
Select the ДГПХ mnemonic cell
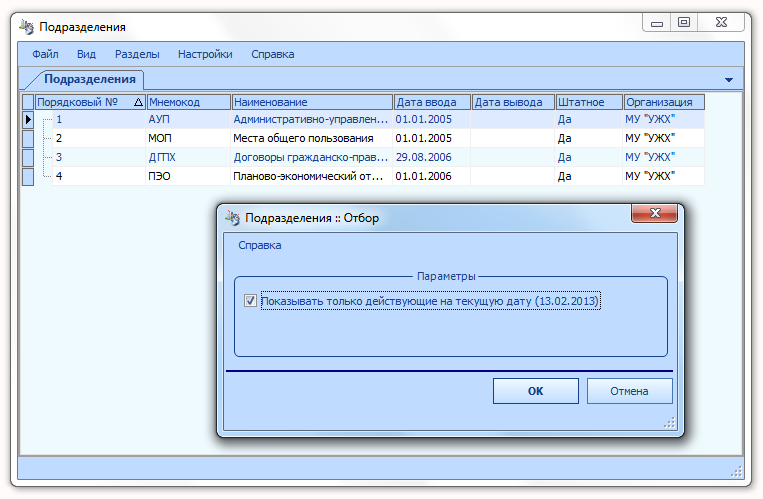(188, 157)
